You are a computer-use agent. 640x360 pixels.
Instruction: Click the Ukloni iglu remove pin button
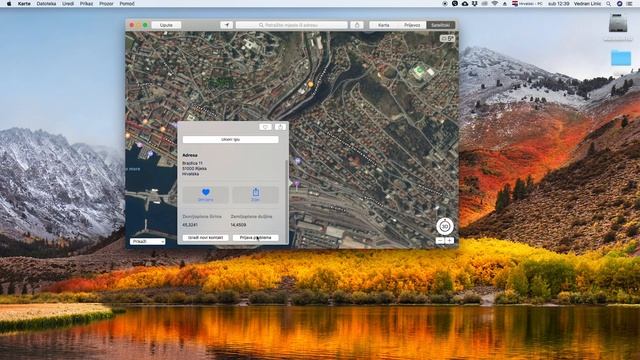[231, 140]
